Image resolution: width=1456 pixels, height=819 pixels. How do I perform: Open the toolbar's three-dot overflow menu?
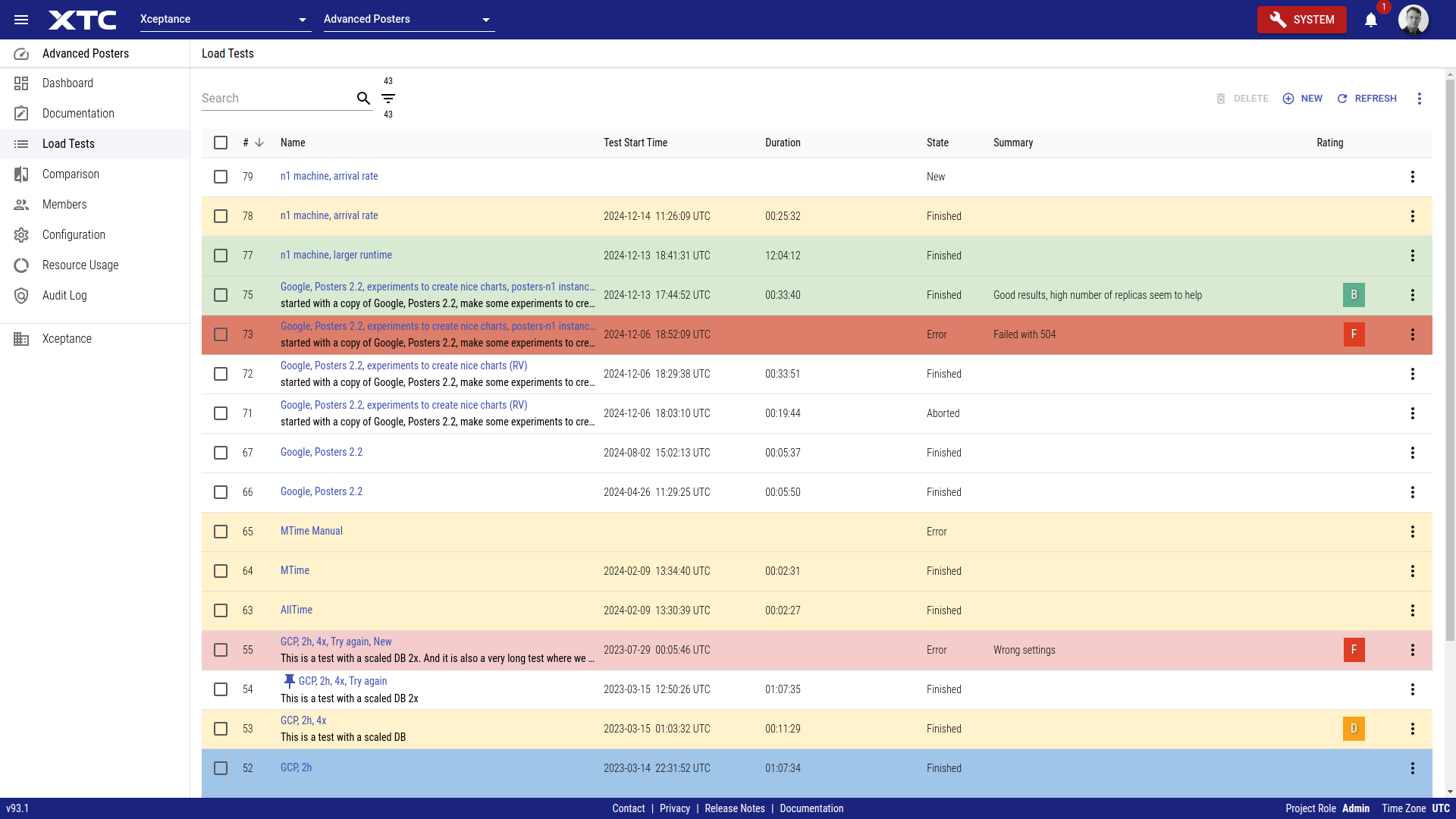[1420, 99]
